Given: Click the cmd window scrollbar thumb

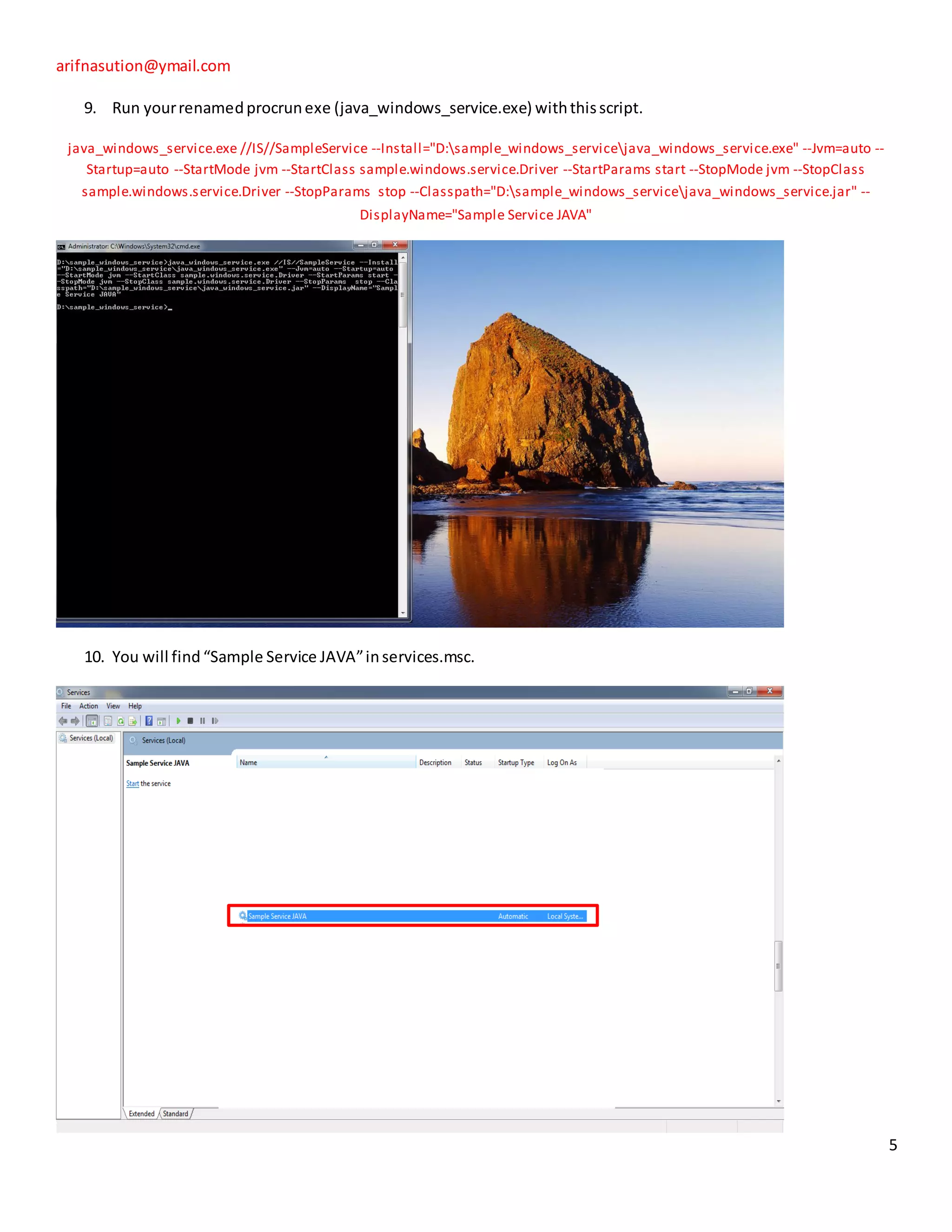Looking at the screenshot, I should pyautogui.click(x=403, y=294).
